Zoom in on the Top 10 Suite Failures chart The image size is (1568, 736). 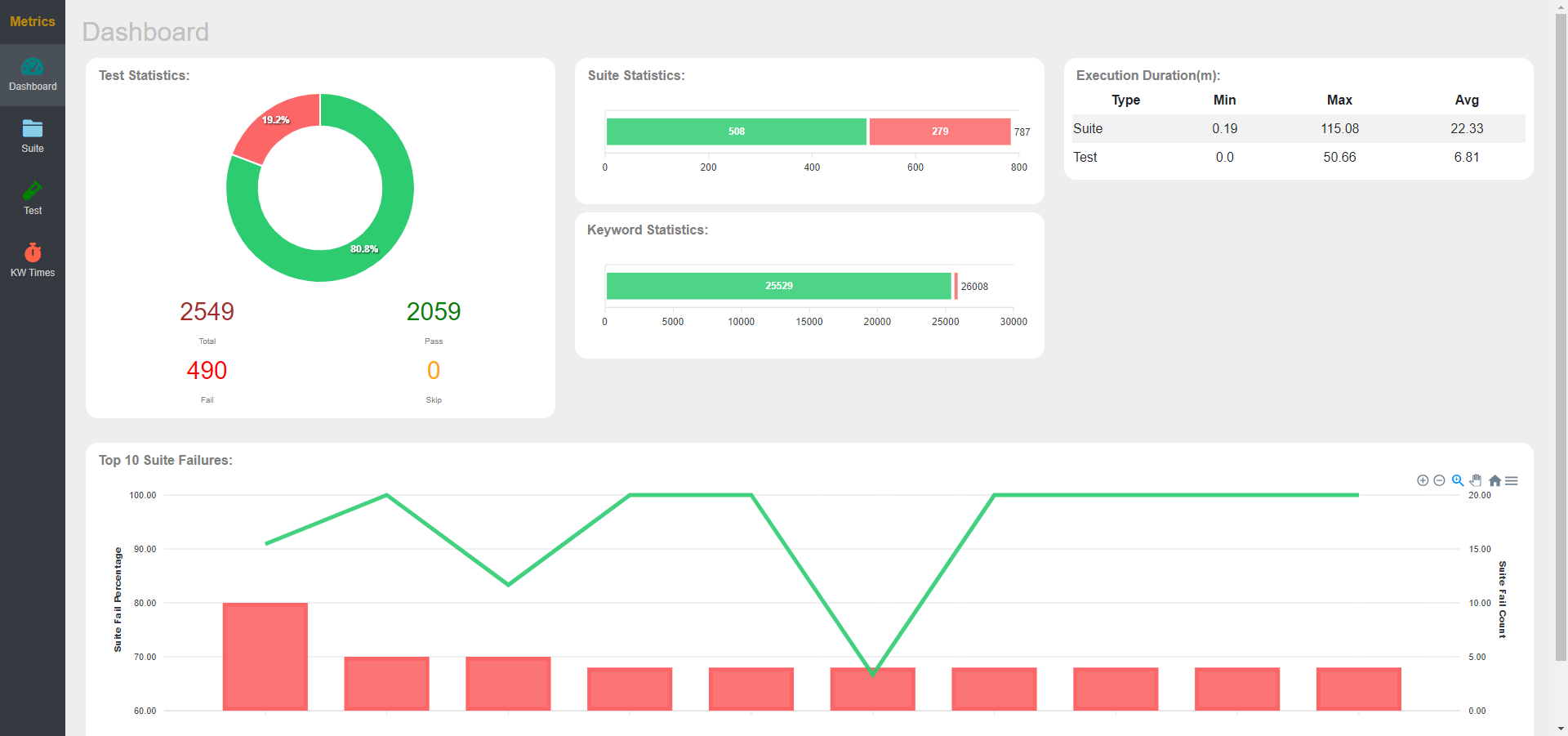coord(1421,480)
